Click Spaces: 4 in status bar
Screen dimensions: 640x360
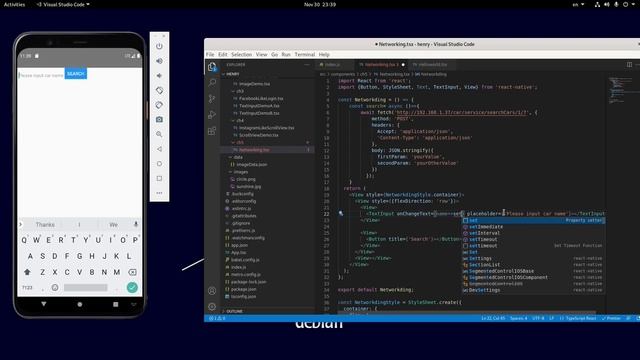pyautogui.click(x=518, y=318)
